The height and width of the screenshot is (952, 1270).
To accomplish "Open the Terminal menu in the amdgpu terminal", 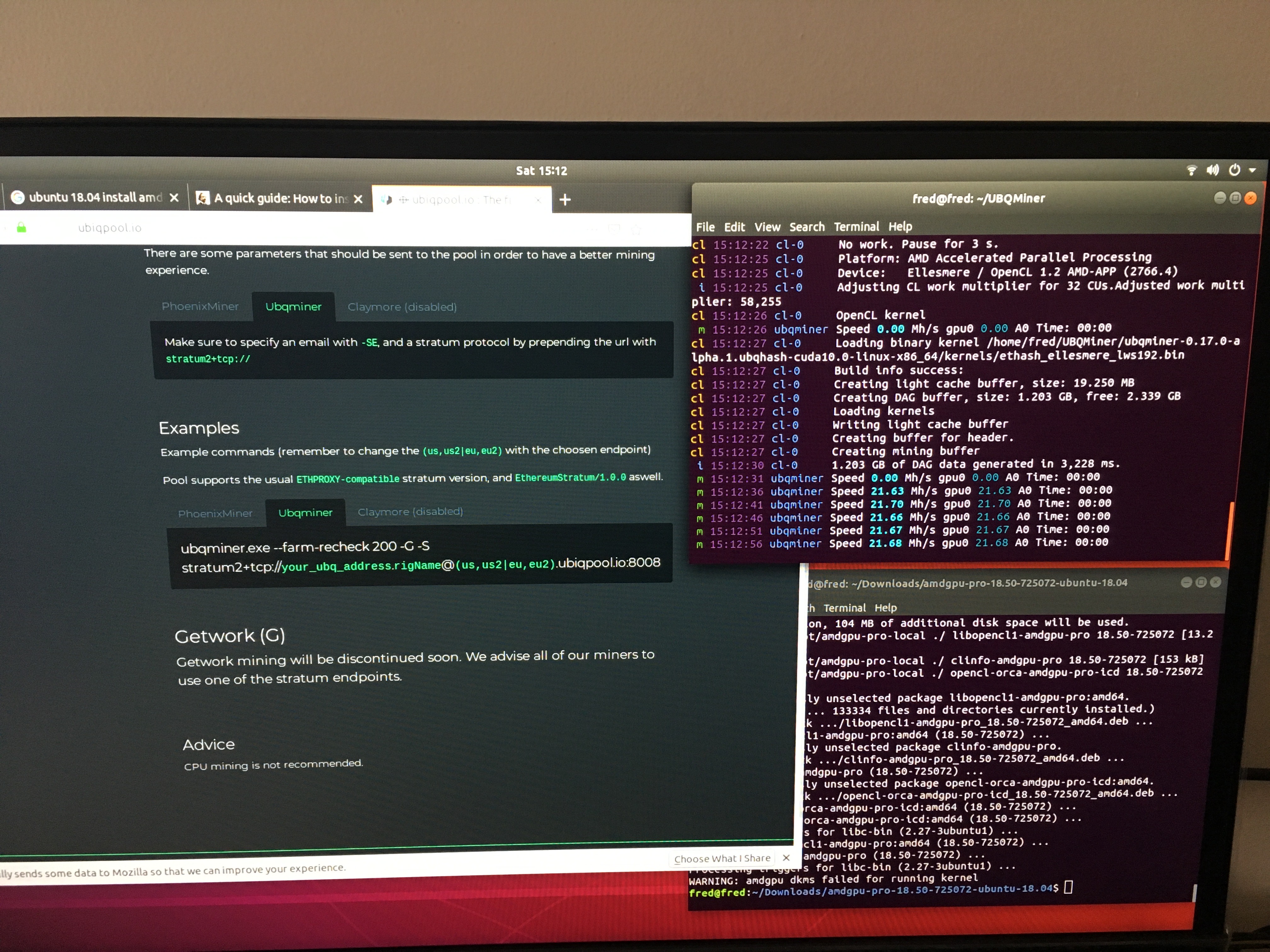I will point(846,608).
